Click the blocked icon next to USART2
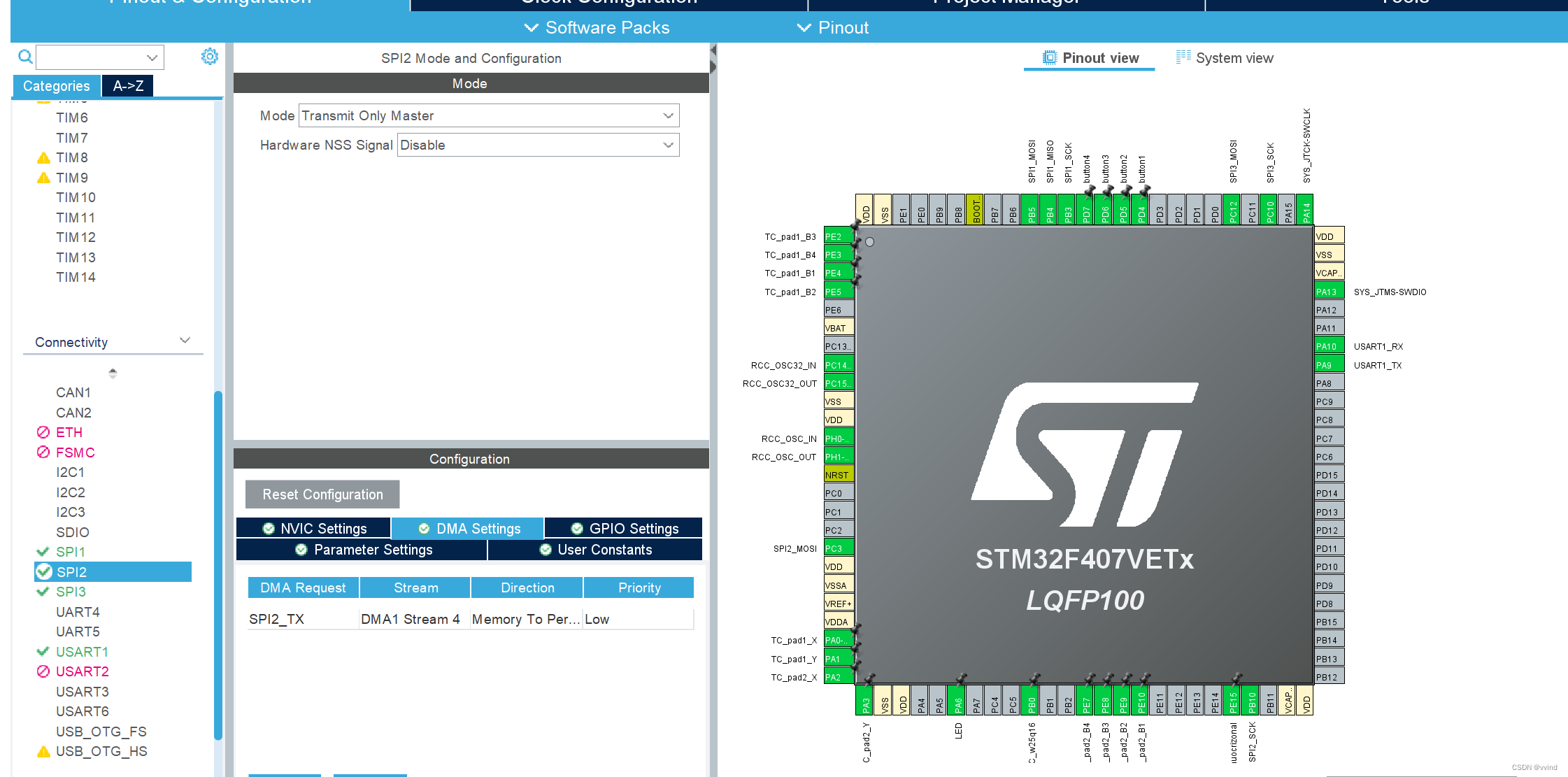This screenshot has width=1568, height=777. pyautogui.click(x=42, y=671)
